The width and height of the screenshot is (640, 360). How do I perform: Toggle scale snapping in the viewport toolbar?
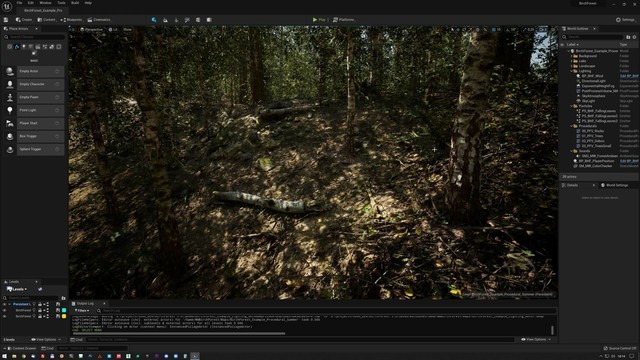point(525,29)
